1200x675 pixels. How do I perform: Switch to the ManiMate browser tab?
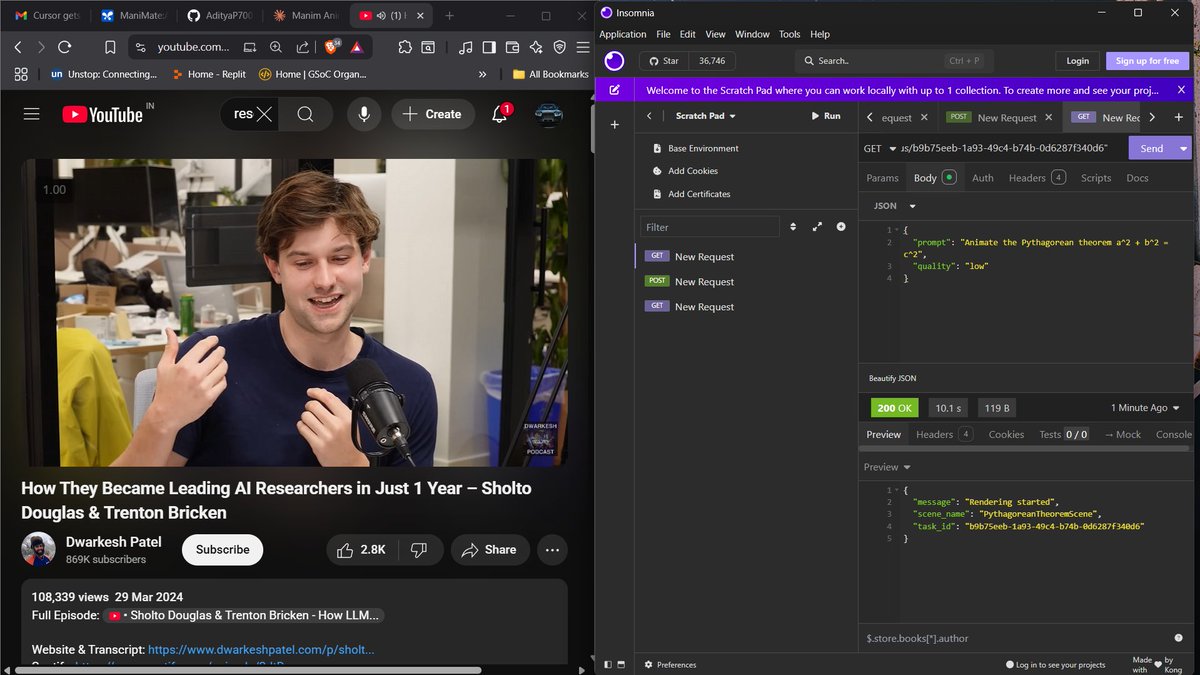tap(135, 16)
